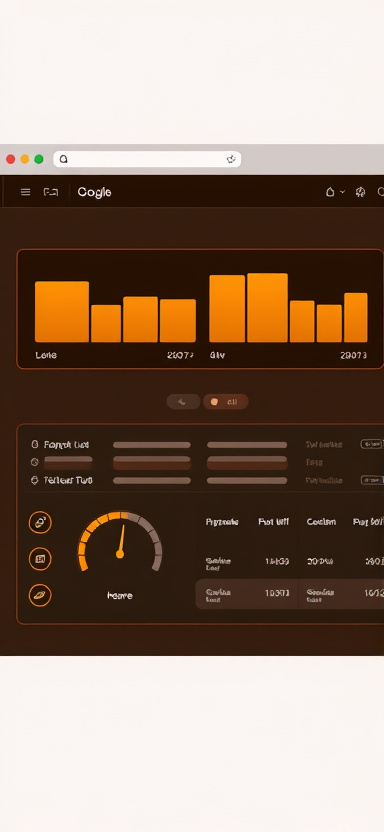Click the circle icon on the first list row
The height and width of the screenshot is (832, 384).
tap(35, 444)
